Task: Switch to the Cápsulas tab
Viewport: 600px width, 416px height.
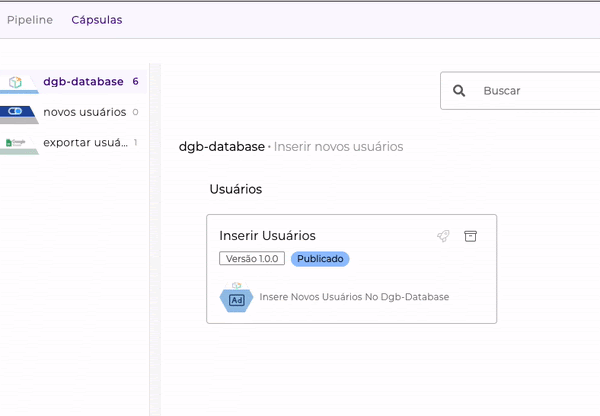Action: pos(97,19)
